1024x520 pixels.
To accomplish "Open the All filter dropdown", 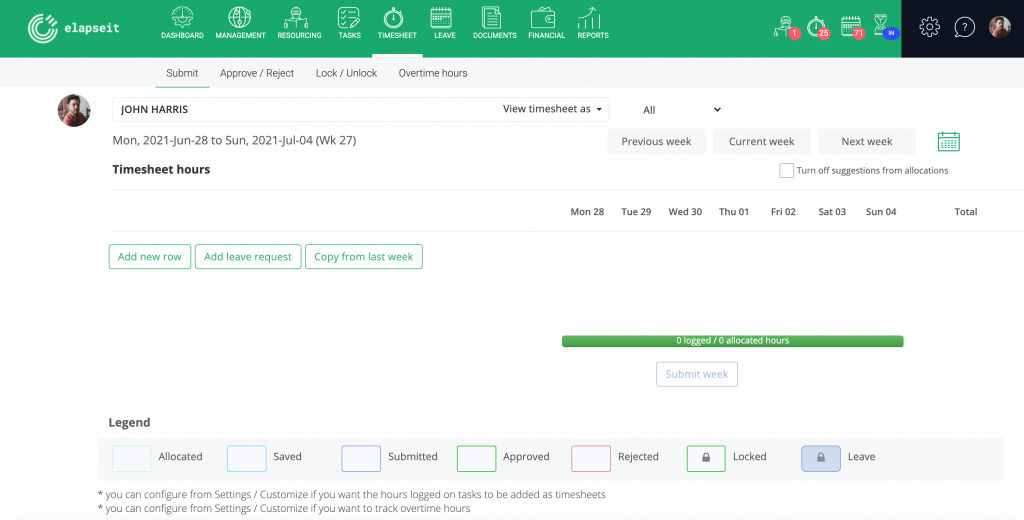I will point(681,110).
